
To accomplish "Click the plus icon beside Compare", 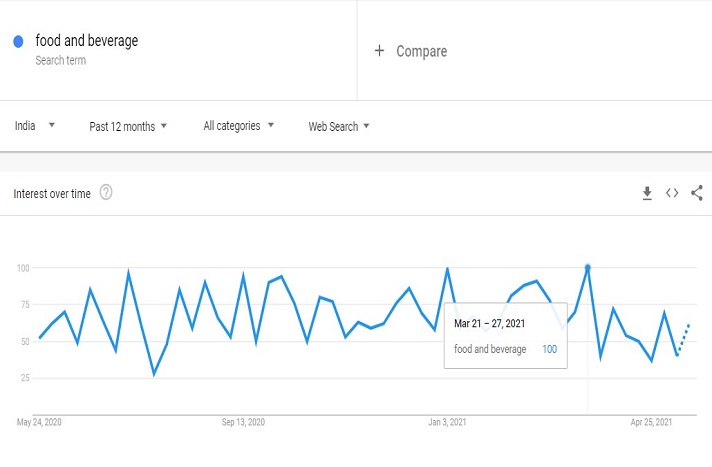I will click(379, 51).
